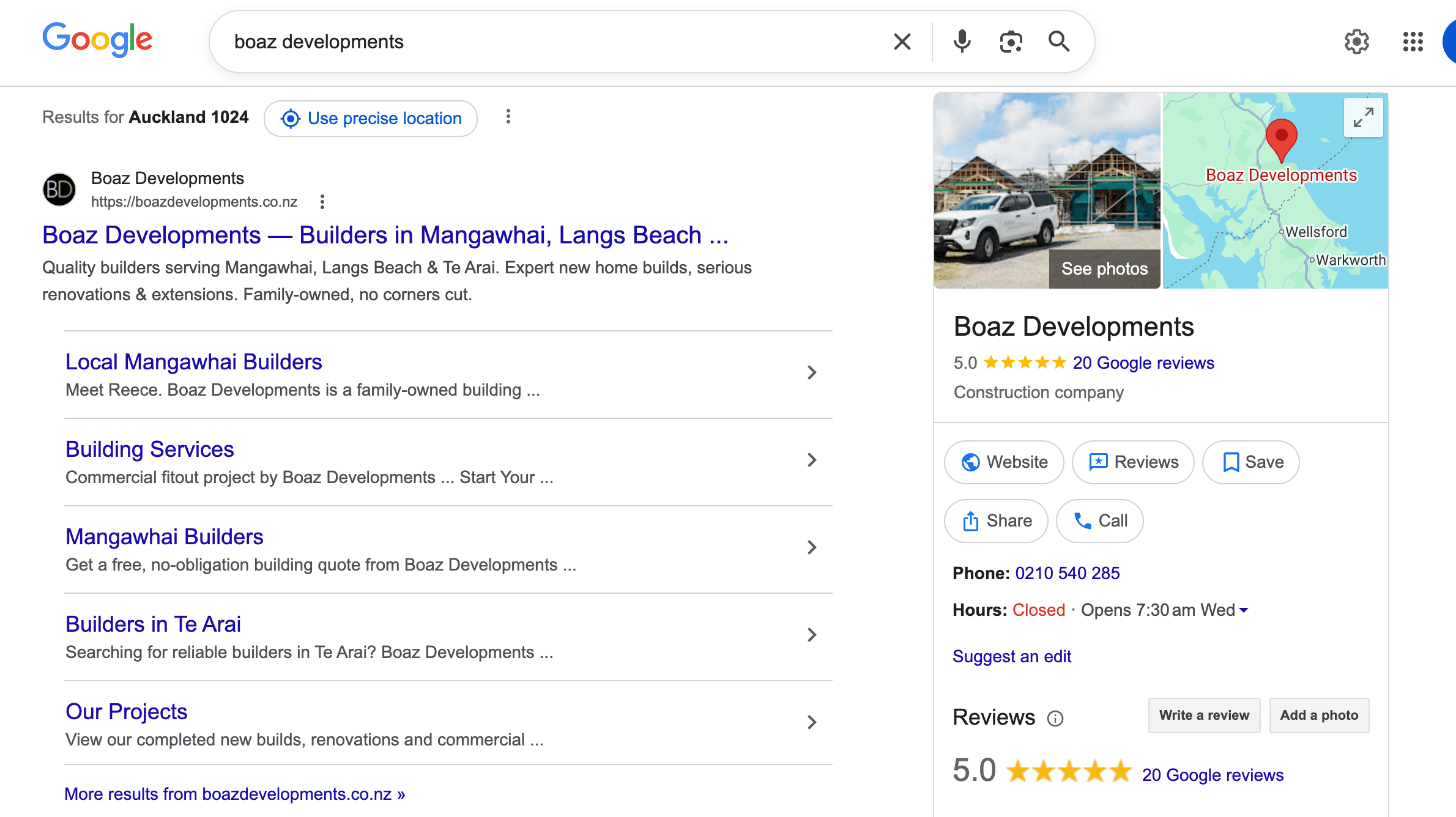Open Mangawhai Builders sitelink

pyautogui.click(x=165, y=537)
